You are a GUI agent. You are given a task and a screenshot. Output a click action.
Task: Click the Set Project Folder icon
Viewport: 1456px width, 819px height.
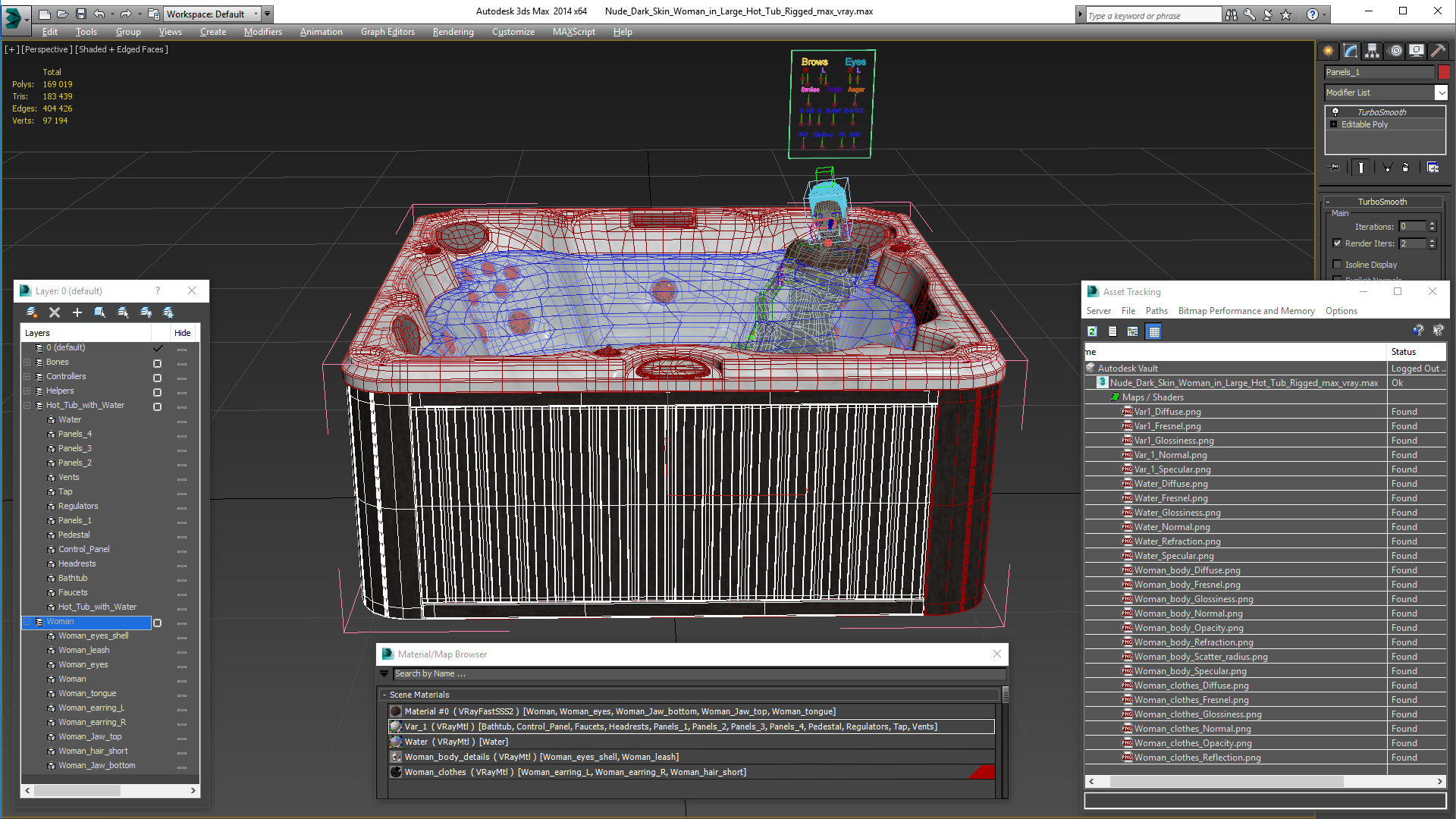[x=153, y=14]
